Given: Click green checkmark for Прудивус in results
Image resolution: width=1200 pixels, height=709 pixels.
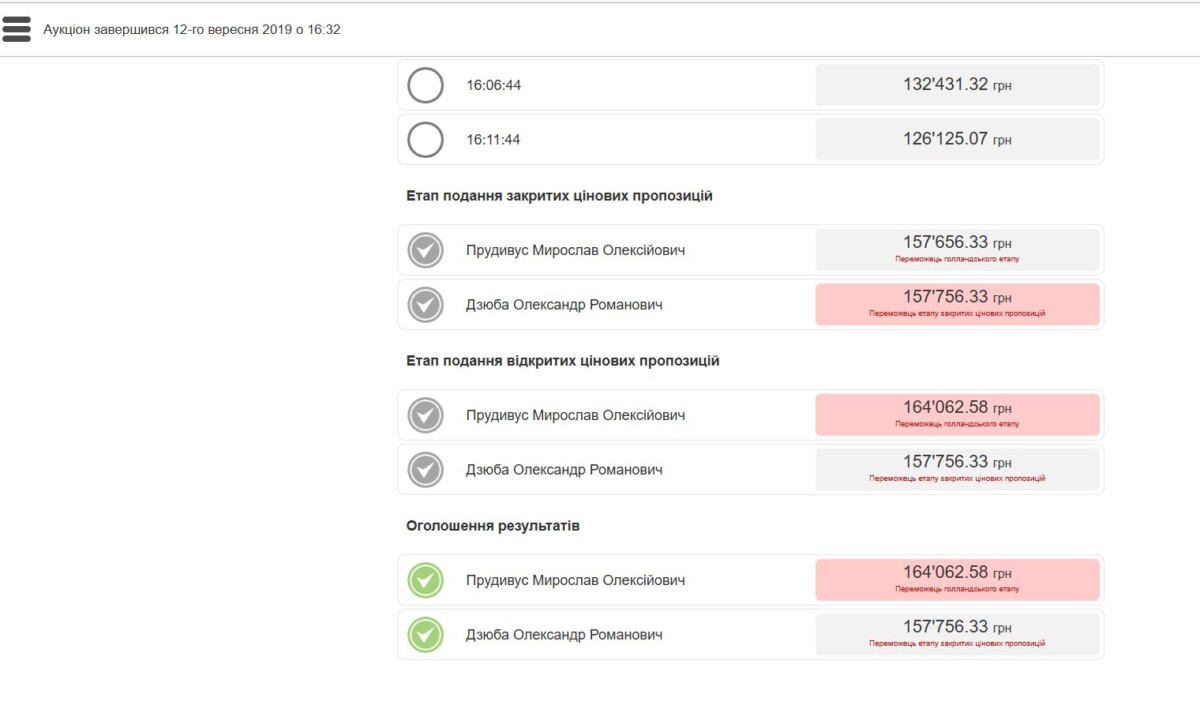Looking at the screenshot, I should [426, 580].
